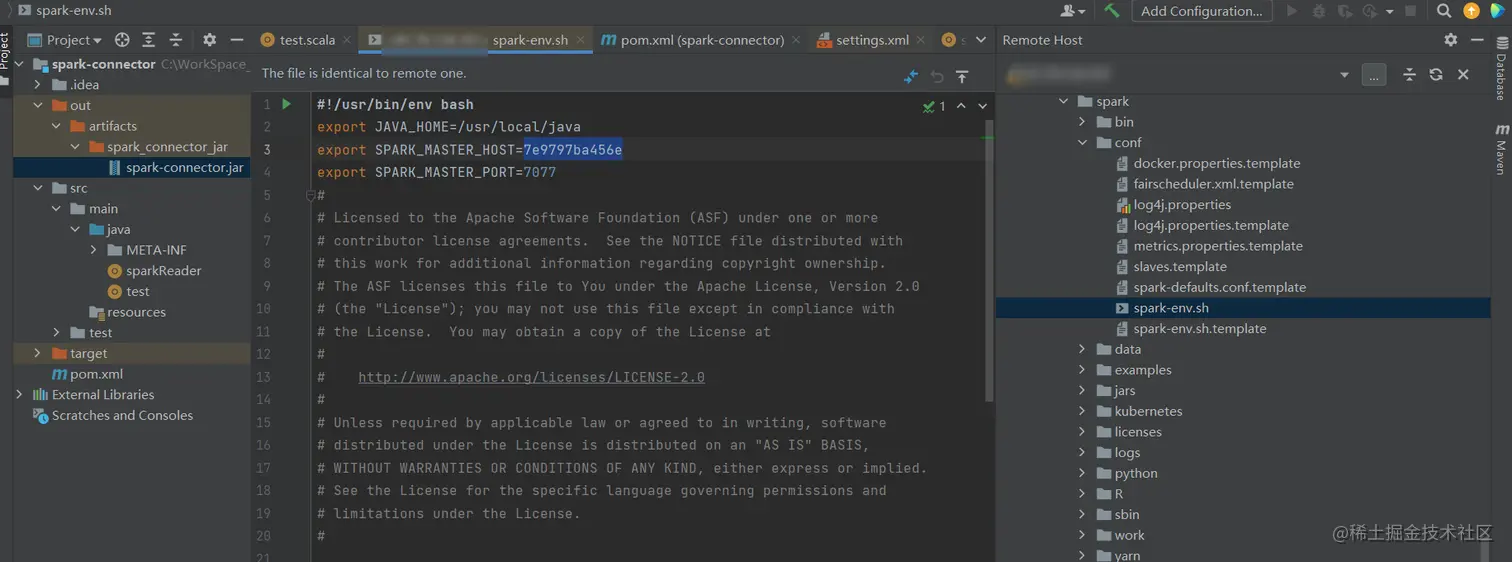Open the Apache LICENSE-2.0 link in editor
The image size is (1512, 562).
point(531,377)
